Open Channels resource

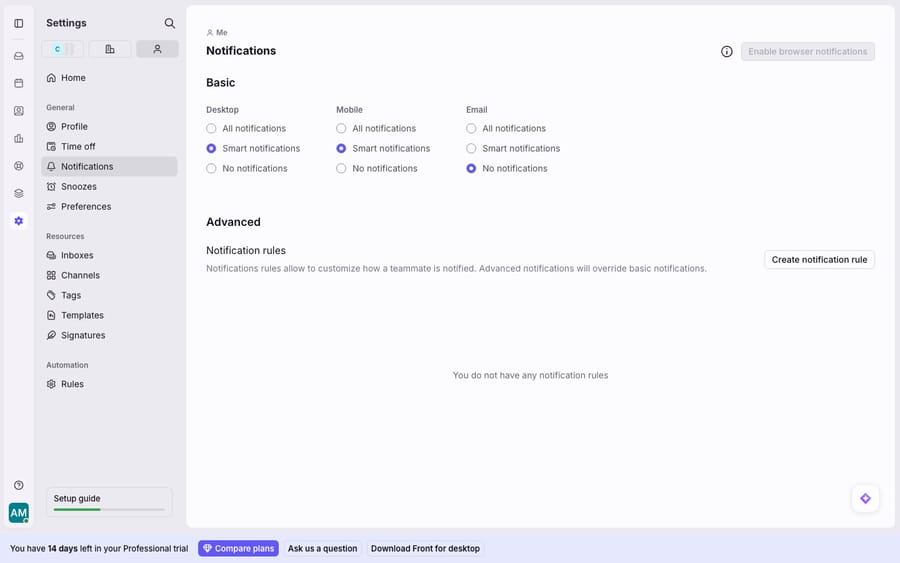click(x=109, y=275)
